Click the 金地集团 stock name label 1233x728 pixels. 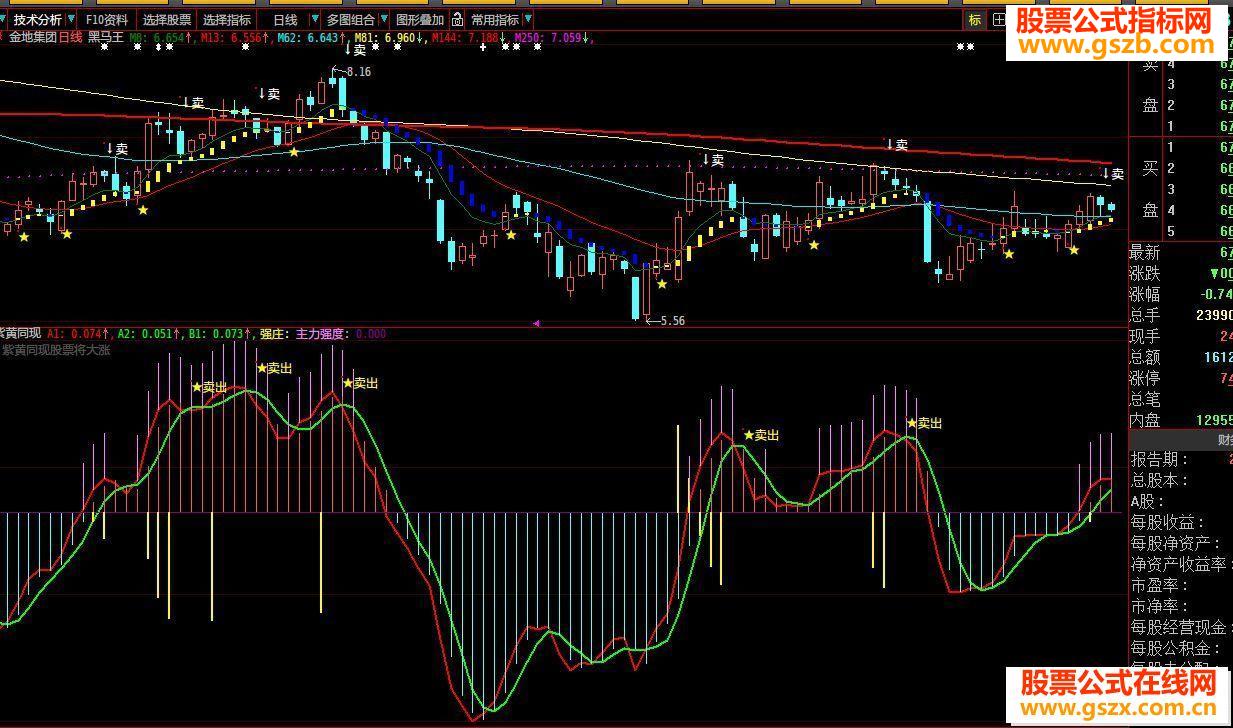click(x=32, y=37)
